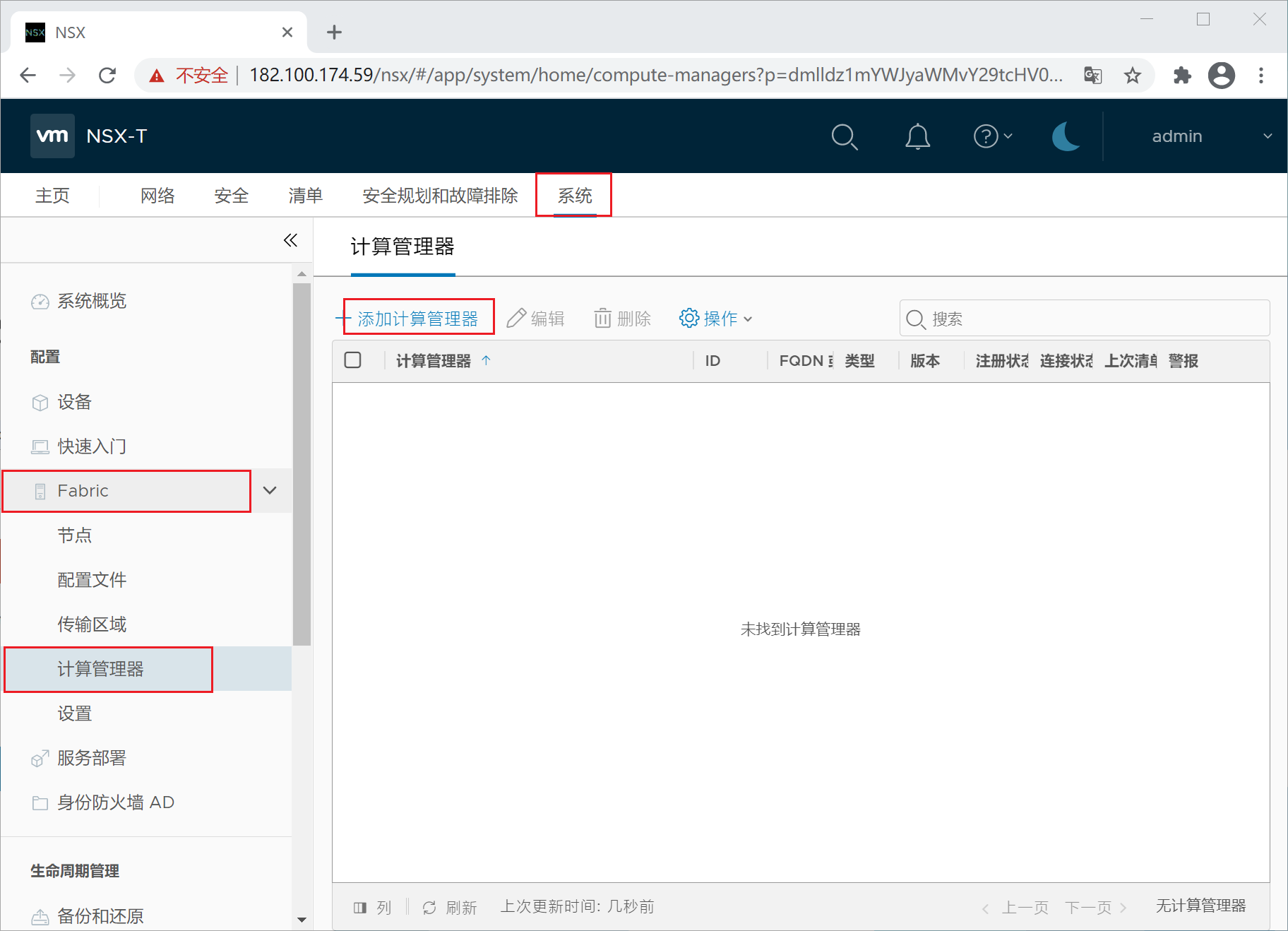
Task: Tick the select-all checkbox in table header
Action: click(352, 360)
